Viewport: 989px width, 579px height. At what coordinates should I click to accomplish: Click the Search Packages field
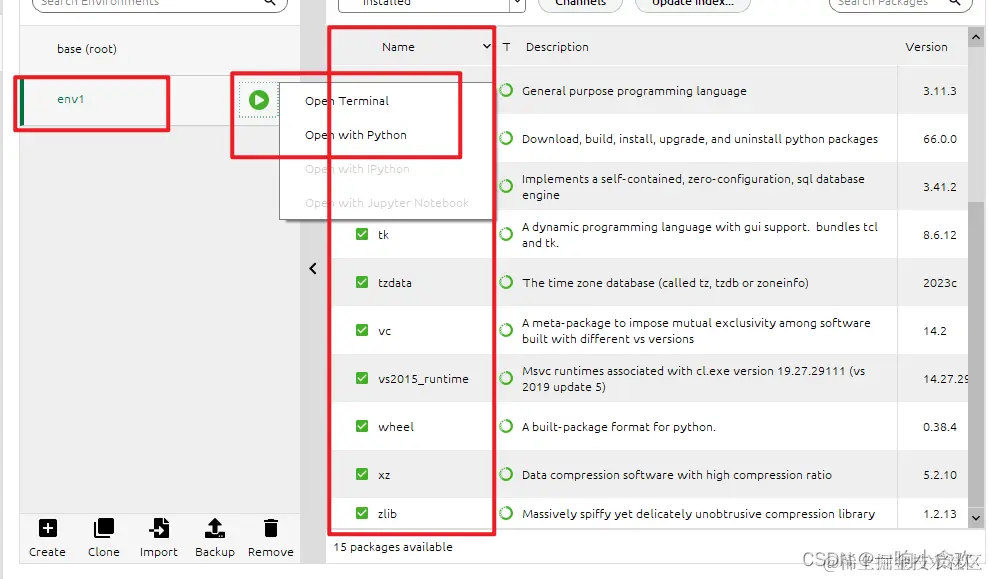tap(899, 3)
